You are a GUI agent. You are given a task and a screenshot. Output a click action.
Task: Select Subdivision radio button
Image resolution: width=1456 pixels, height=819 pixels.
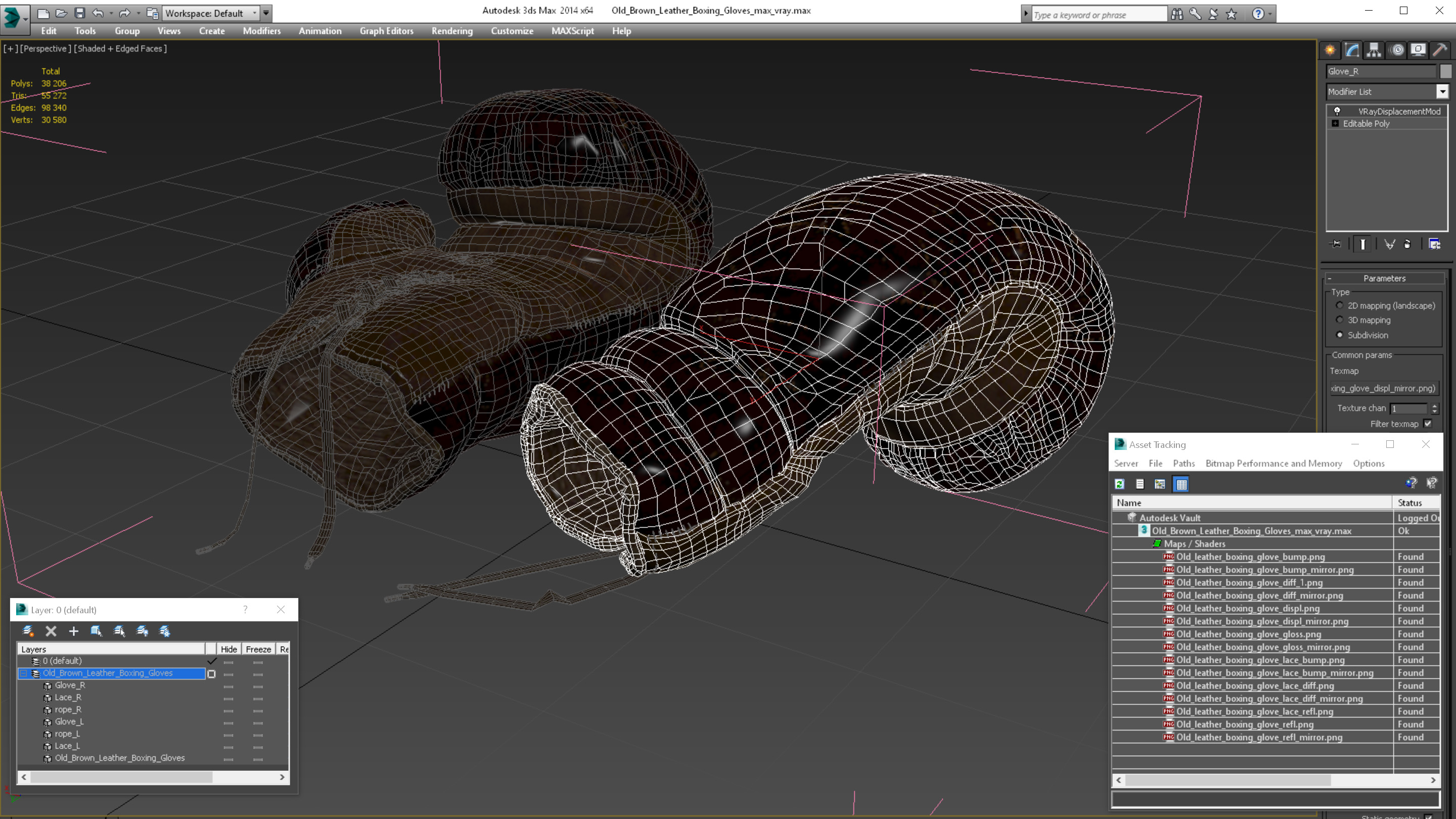point(1339,335)
